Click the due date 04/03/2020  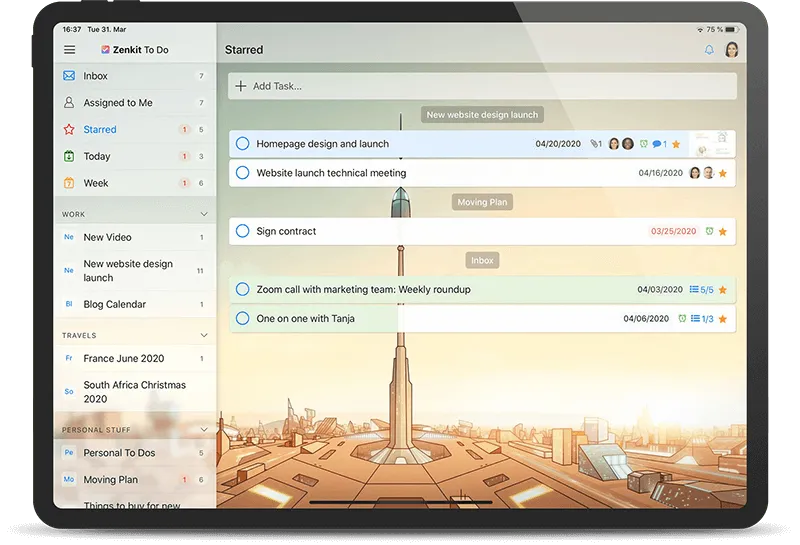[660, 289]
